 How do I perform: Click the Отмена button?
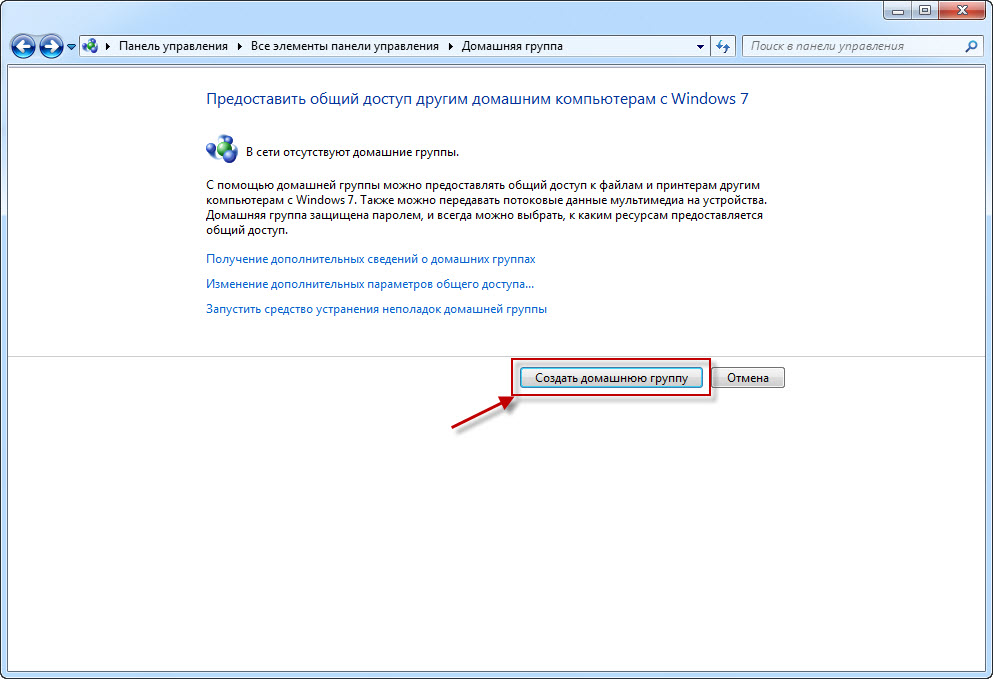pyautogui.click(x=748, y=378)
